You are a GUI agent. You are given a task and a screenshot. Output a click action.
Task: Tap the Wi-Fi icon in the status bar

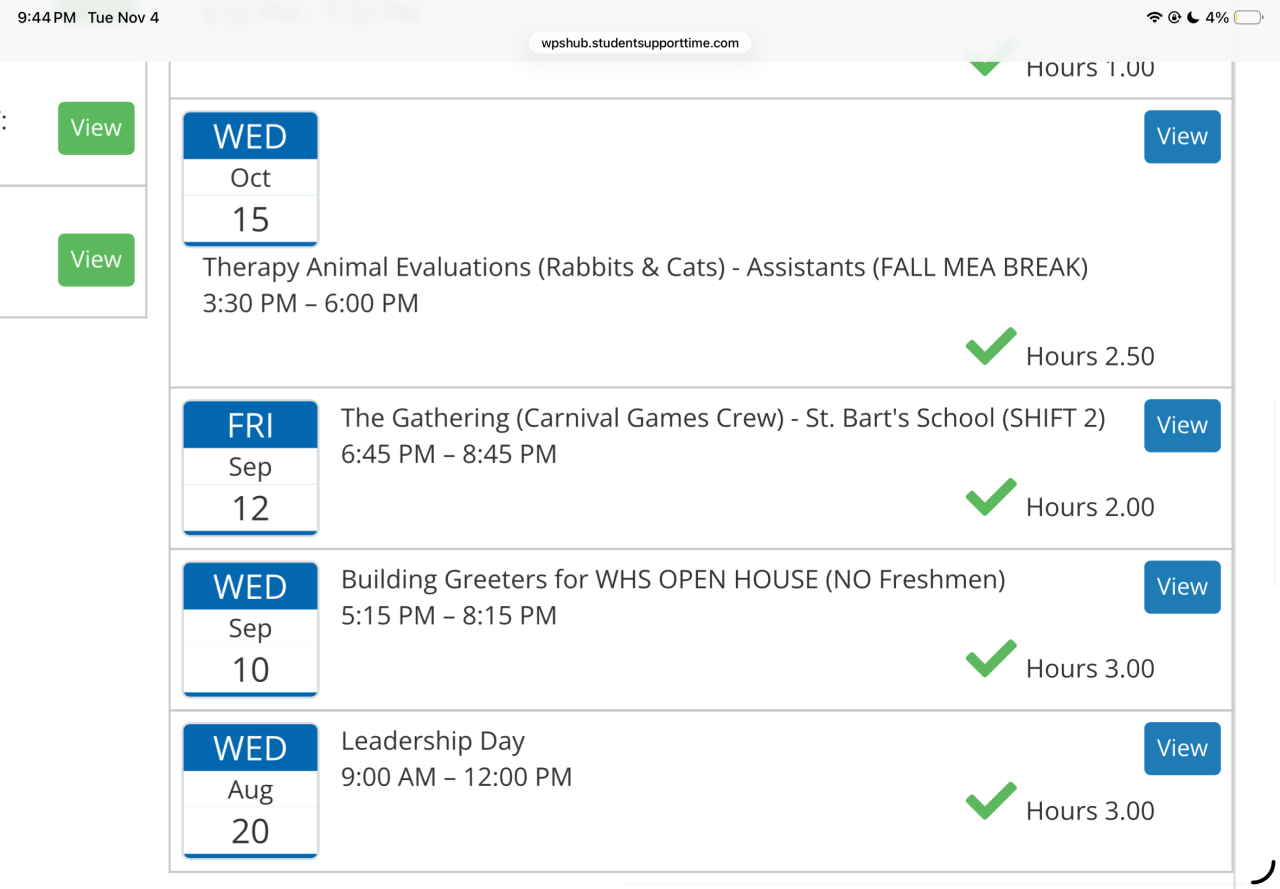[x=1154, y=18]
